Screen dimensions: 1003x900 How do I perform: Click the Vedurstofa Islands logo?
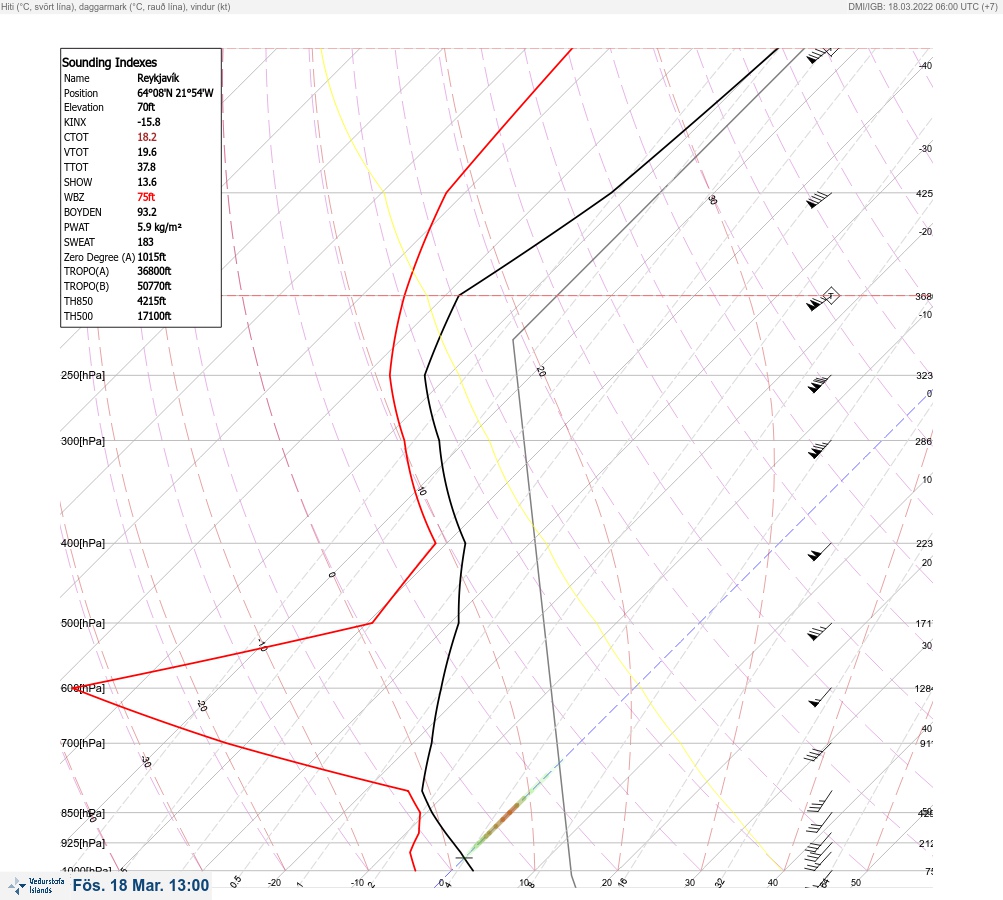point(36,886)
